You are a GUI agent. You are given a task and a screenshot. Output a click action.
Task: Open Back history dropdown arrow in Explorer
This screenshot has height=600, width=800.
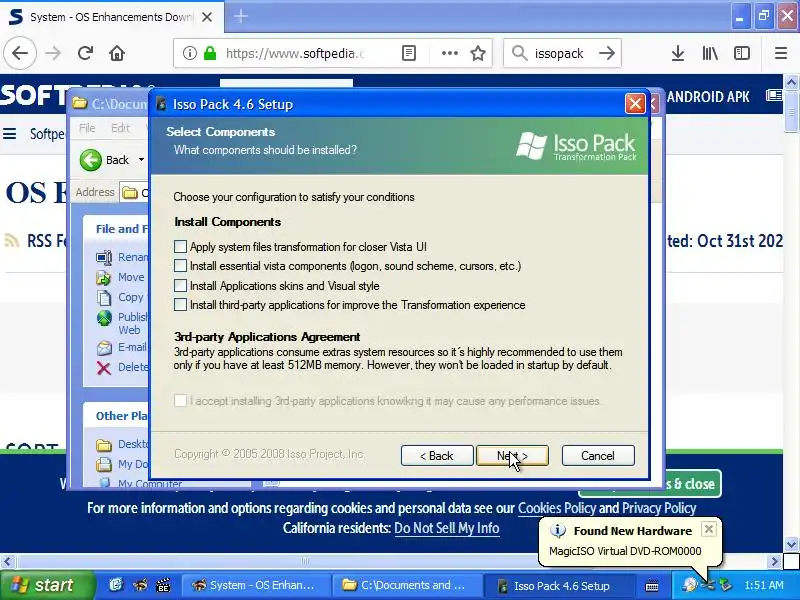pos(141,160)
